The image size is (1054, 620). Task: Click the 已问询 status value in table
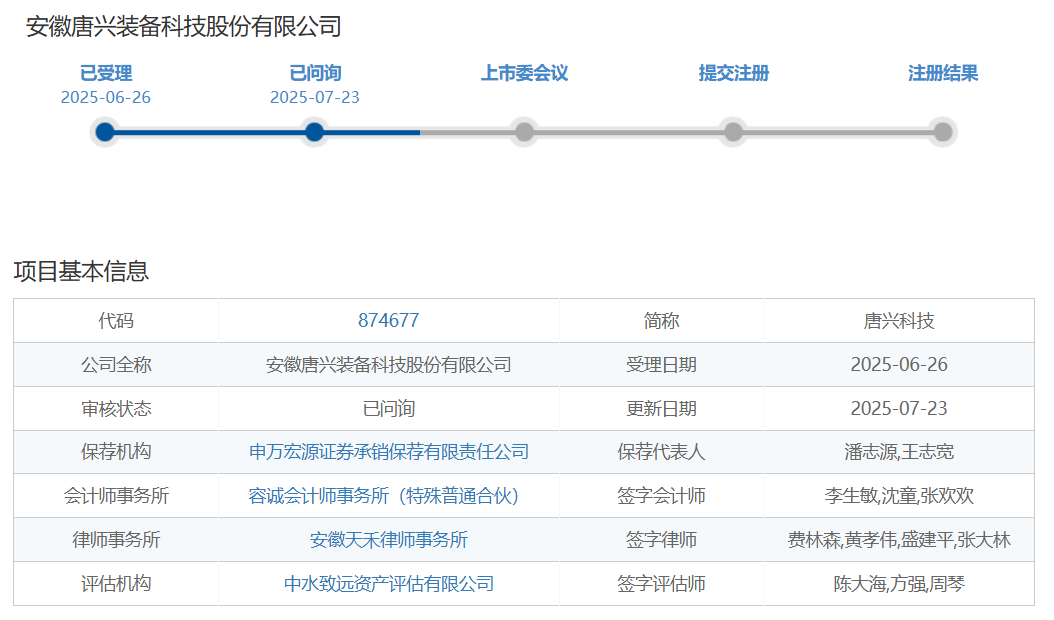tap(389, 408)
